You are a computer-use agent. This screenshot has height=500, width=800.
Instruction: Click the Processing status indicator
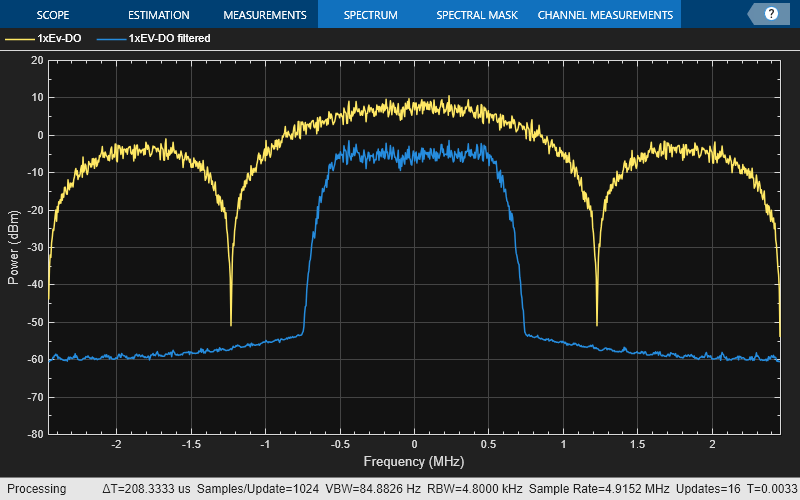pyautogui.click(x=33, y=489)
